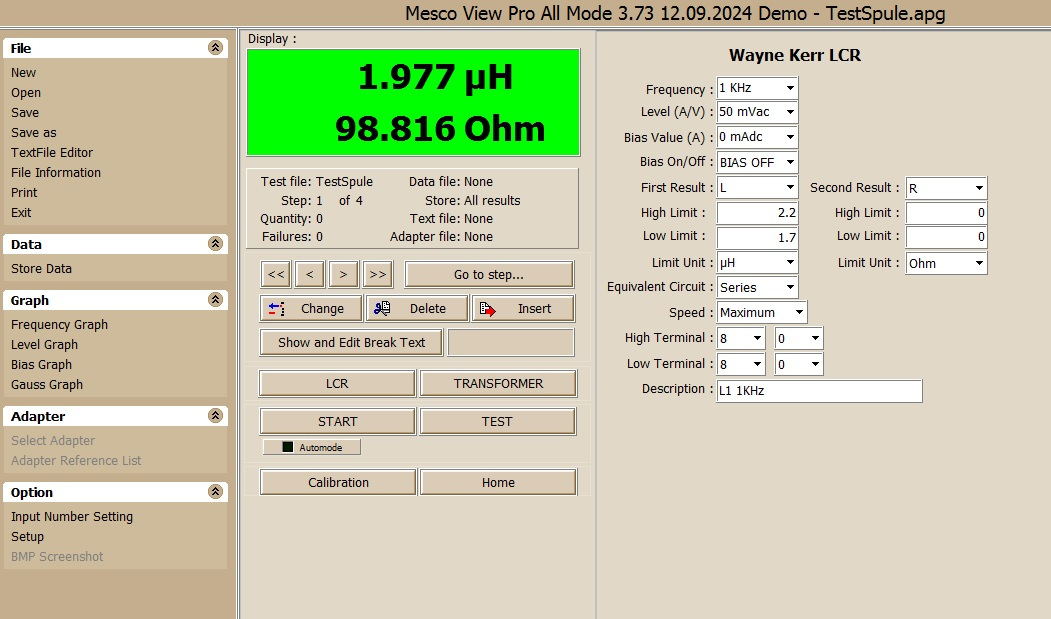Open the Frequency dropdown
This screenshot has height=619, width=1051.
(x=790, y=88)
